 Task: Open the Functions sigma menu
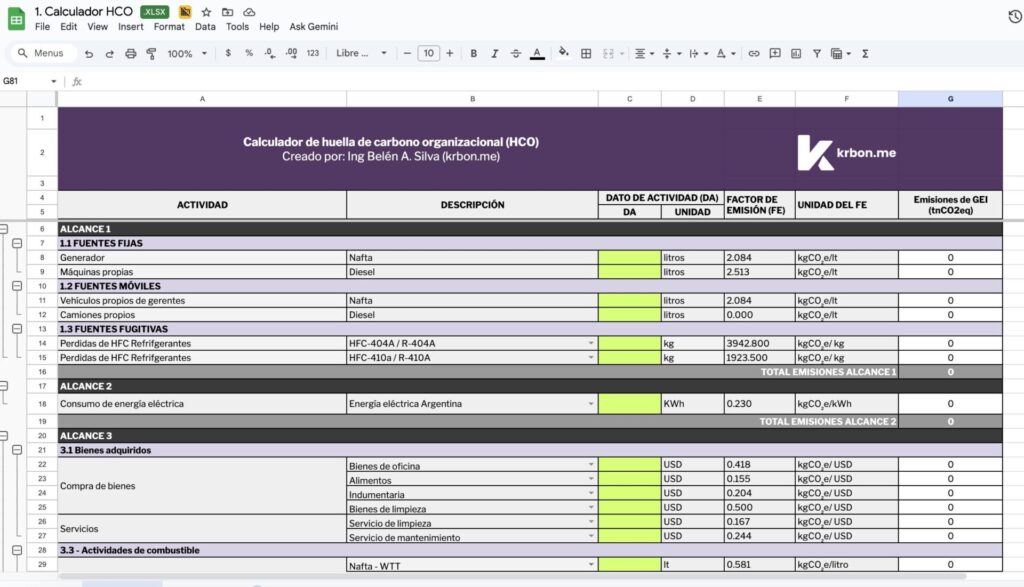tap(864, 53)
